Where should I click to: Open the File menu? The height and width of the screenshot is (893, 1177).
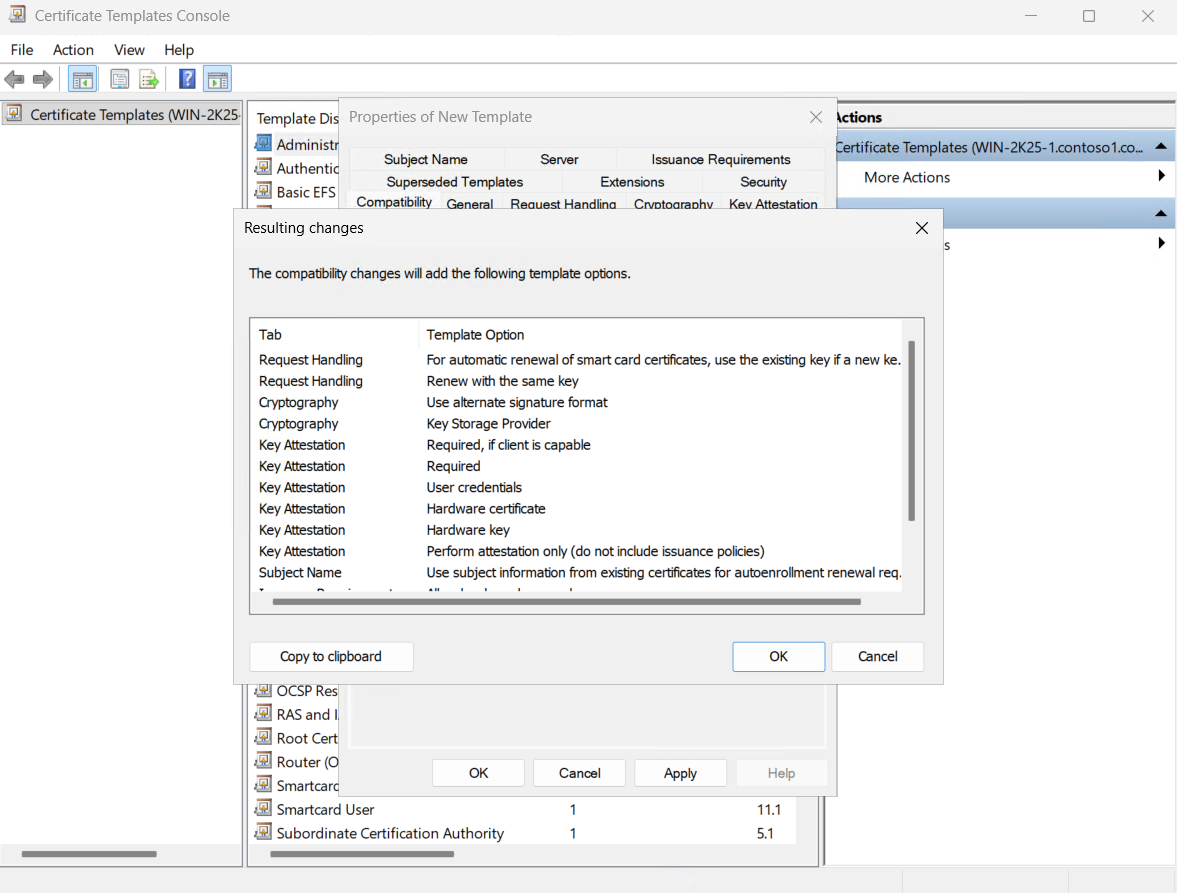(x=22, y=50)
